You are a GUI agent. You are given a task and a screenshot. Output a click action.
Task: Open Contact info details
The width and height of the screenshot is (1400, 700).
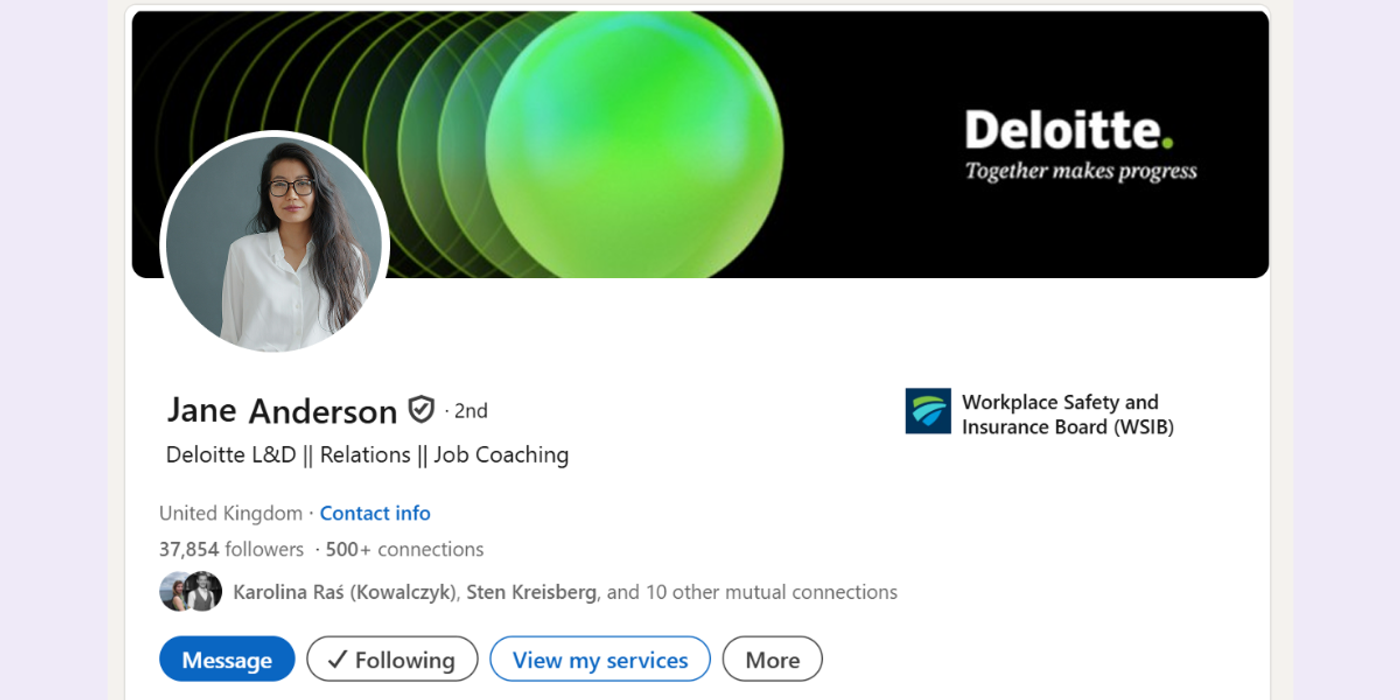point(375,513)
